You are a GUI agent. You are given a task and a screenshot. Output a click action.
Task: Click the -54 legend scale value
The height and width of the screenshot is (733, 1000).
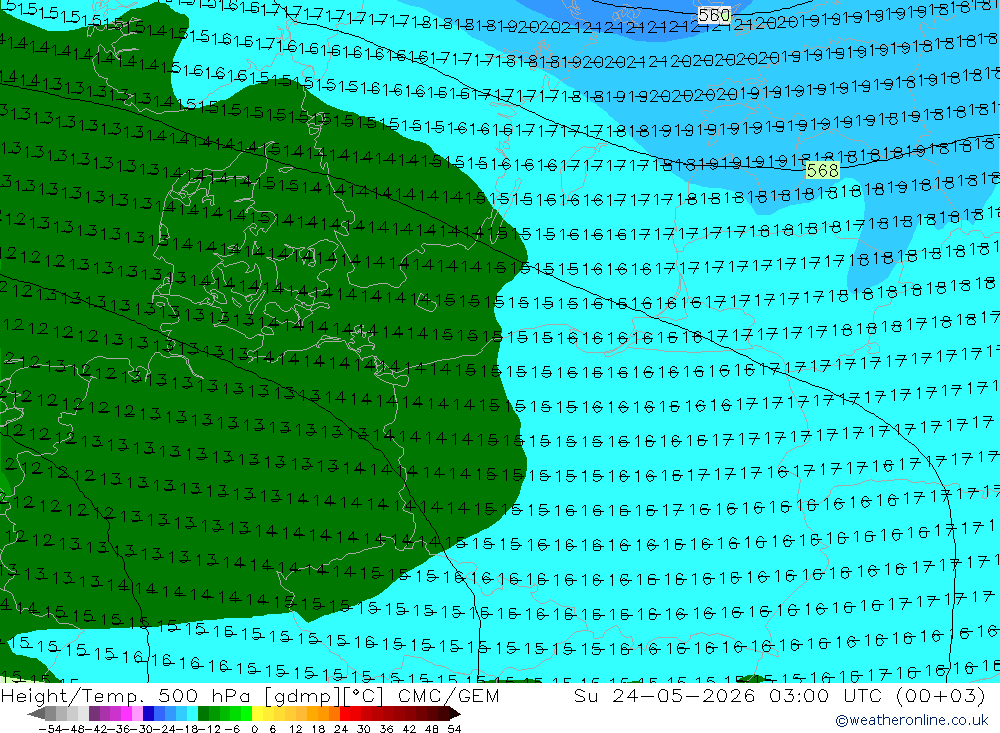(x=49, y=728)
